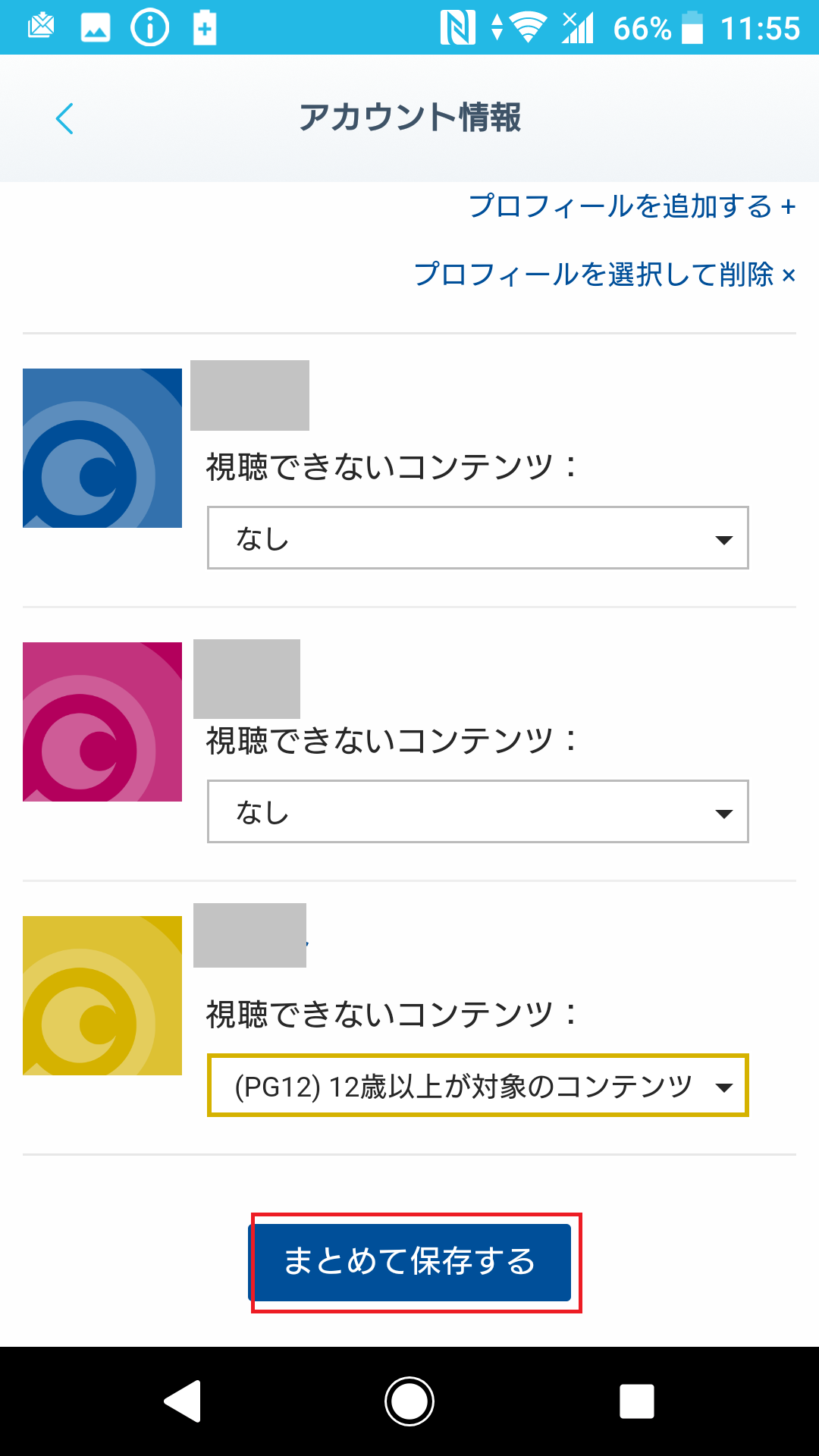Tap the first profile's name field
This screenshot has width=819, height=1456.
click(249, 396)
